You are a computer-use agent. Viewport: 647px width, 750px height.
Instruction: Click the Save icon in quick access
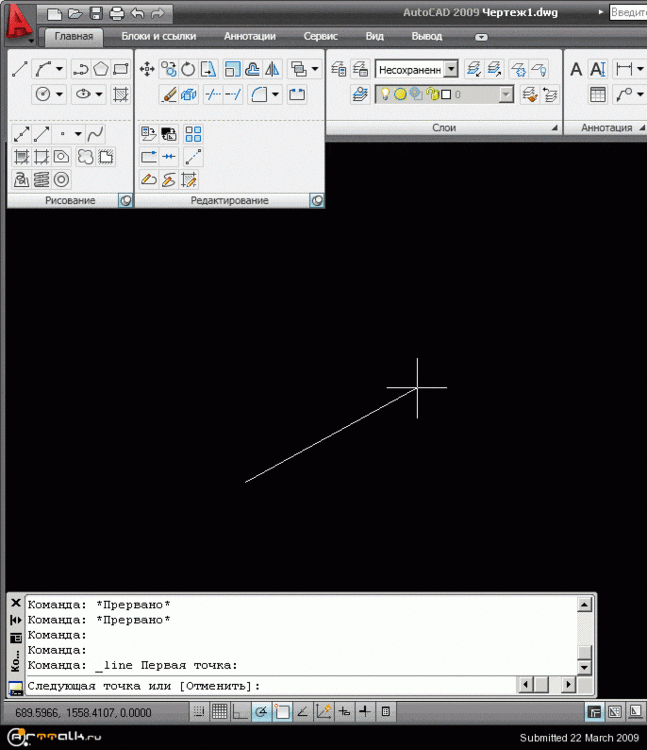click(x=96, y=13)
